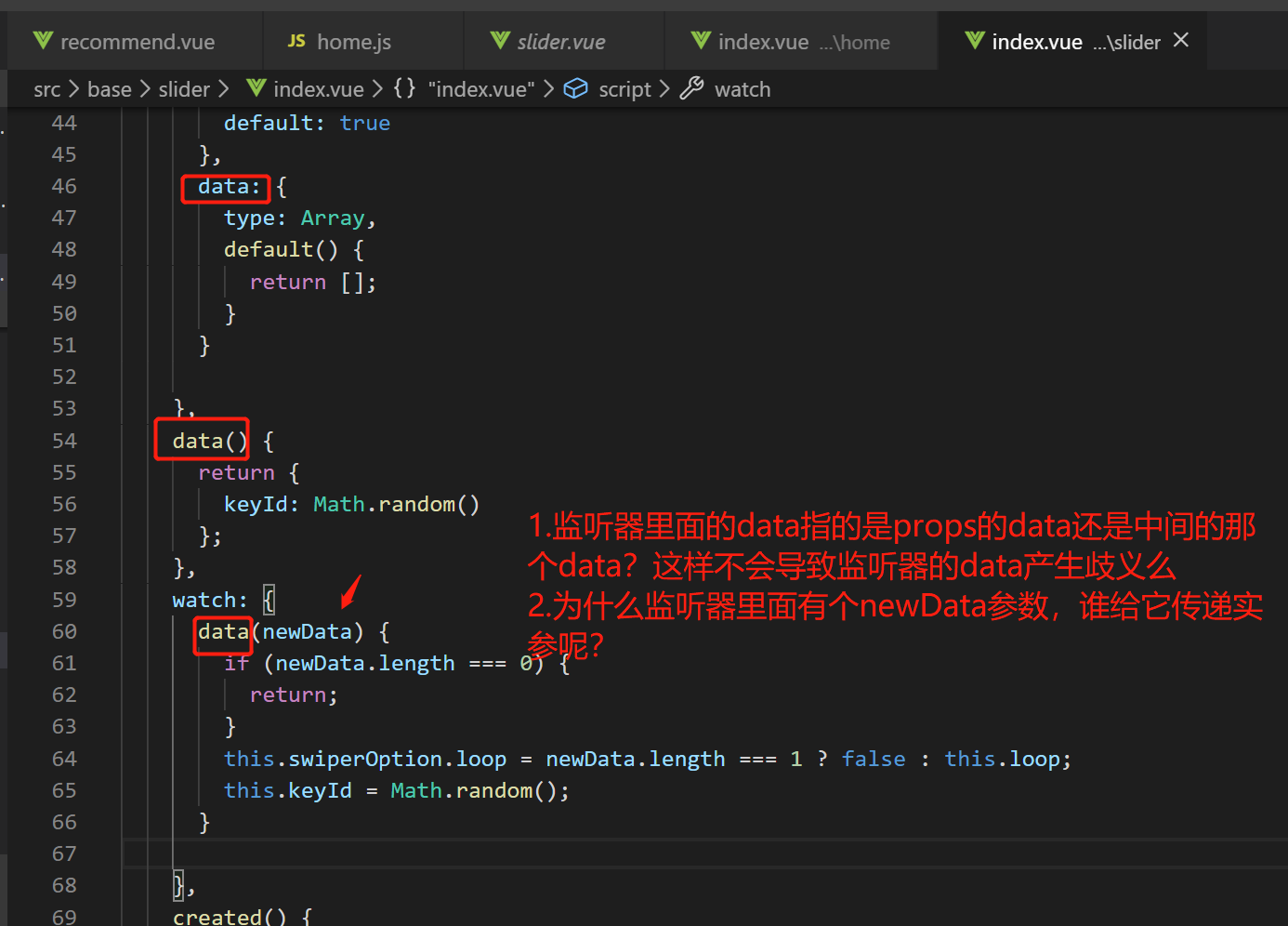Click 'this.loop;' at end of line 64
Screen dimensions: 1288x926
click(x=1007, y=759)
